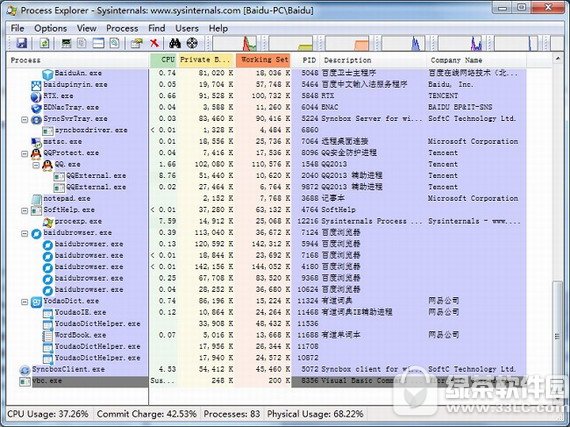Click the baidupinyin.exe process icon

tap(36, 85)
